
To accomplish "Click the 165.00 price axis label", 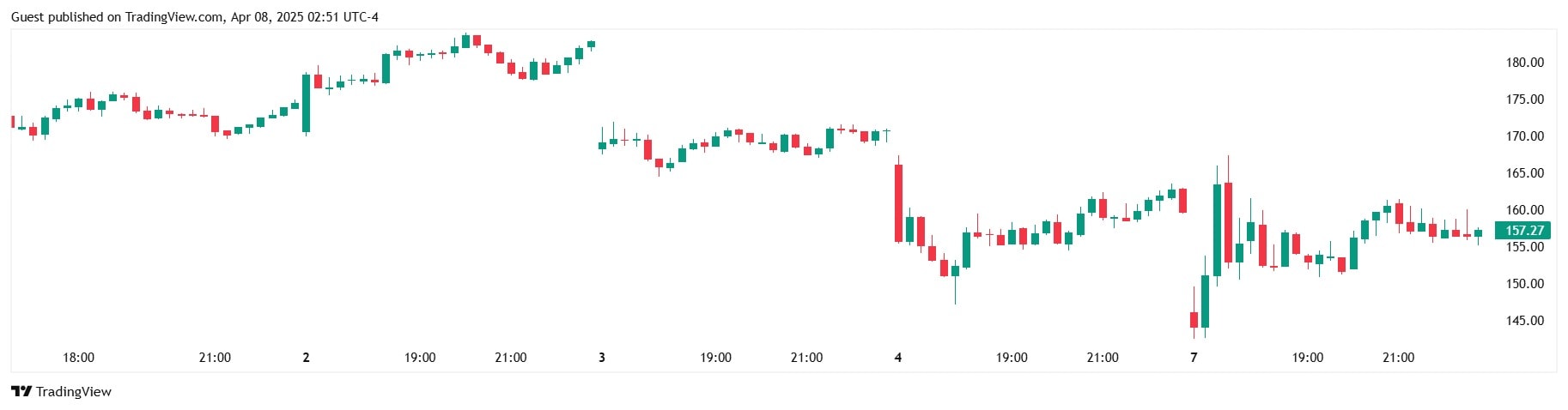I will [x=1524, y=173].
